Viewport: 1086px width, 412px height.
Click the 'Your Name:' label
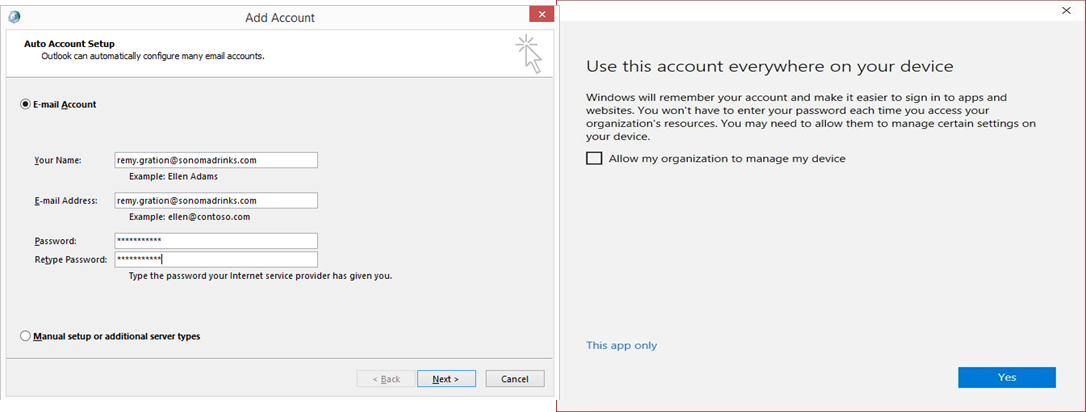57,160
